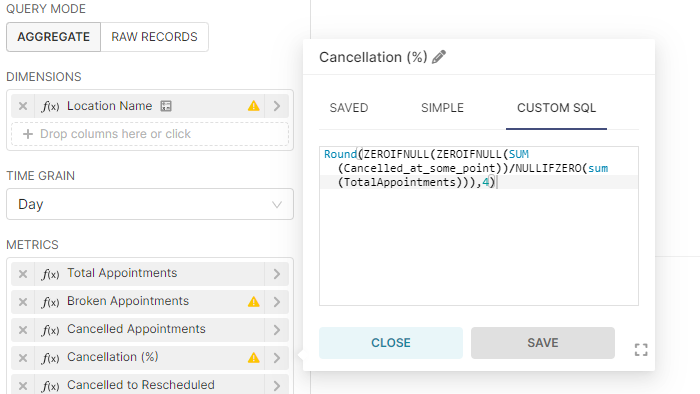
Task: Remove the Total Appointments metric
Action: [x=23, y=274]
